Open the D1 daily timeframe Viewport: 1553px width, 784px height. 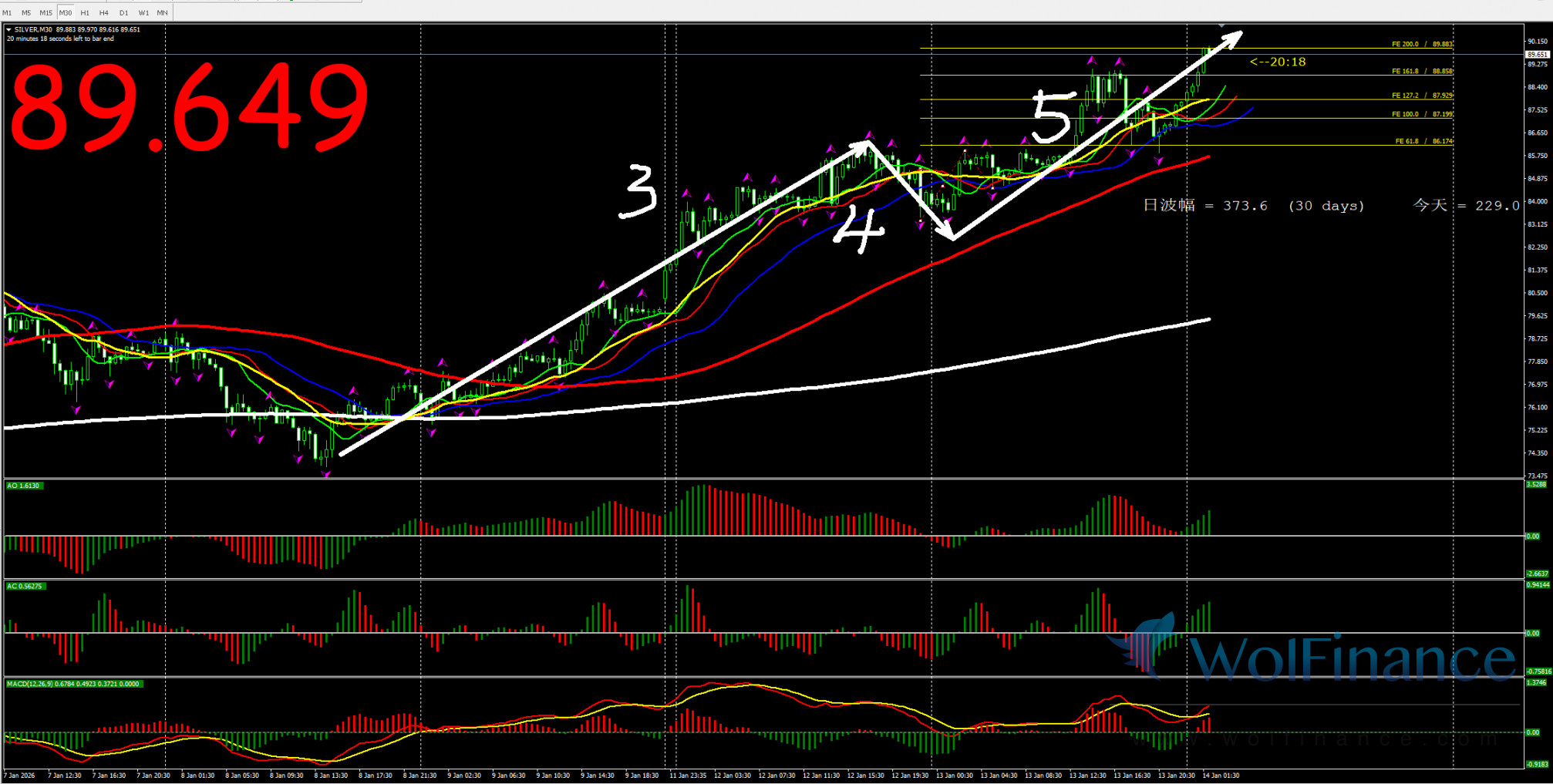coord(124,12)
